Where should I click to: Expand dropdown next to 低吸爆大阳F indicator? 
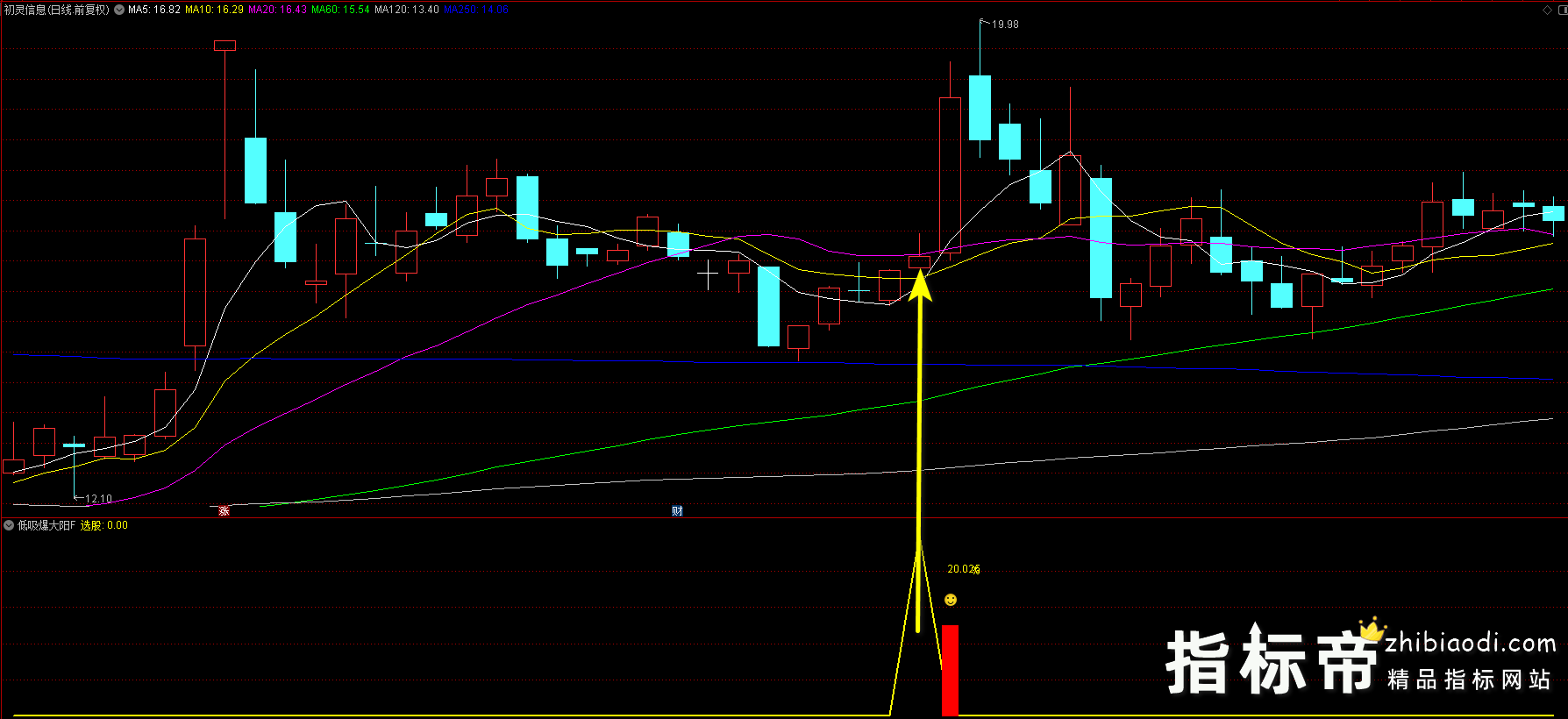tap(9, 526)
